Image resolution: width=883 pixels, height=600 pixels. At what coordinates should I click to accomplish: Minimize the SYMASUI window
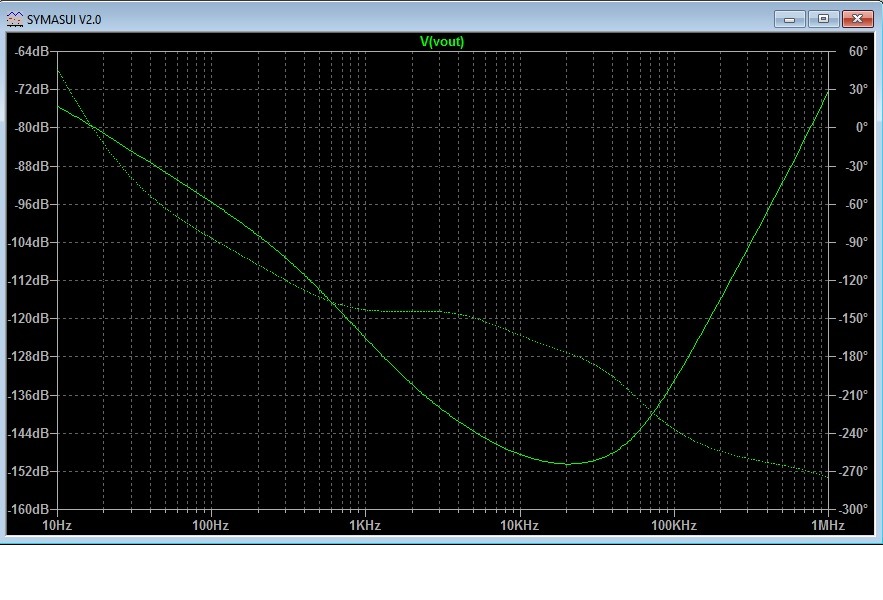[790, 19]
